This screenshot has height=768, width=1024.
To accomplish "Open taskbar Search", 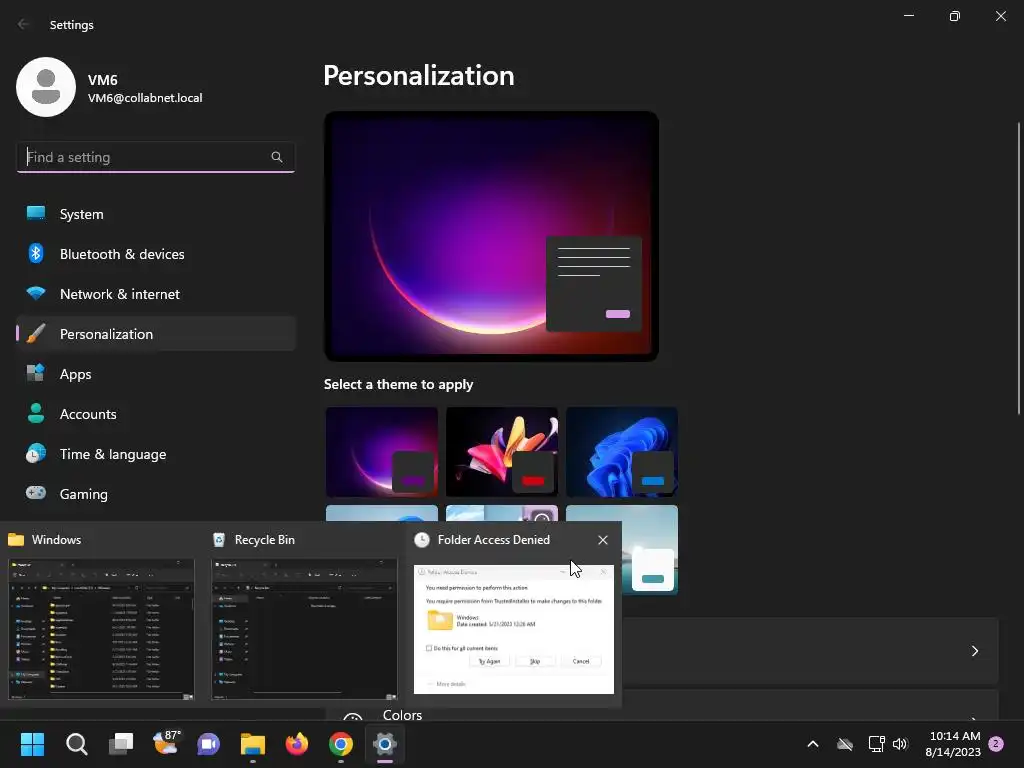I will tap(77, 744).
